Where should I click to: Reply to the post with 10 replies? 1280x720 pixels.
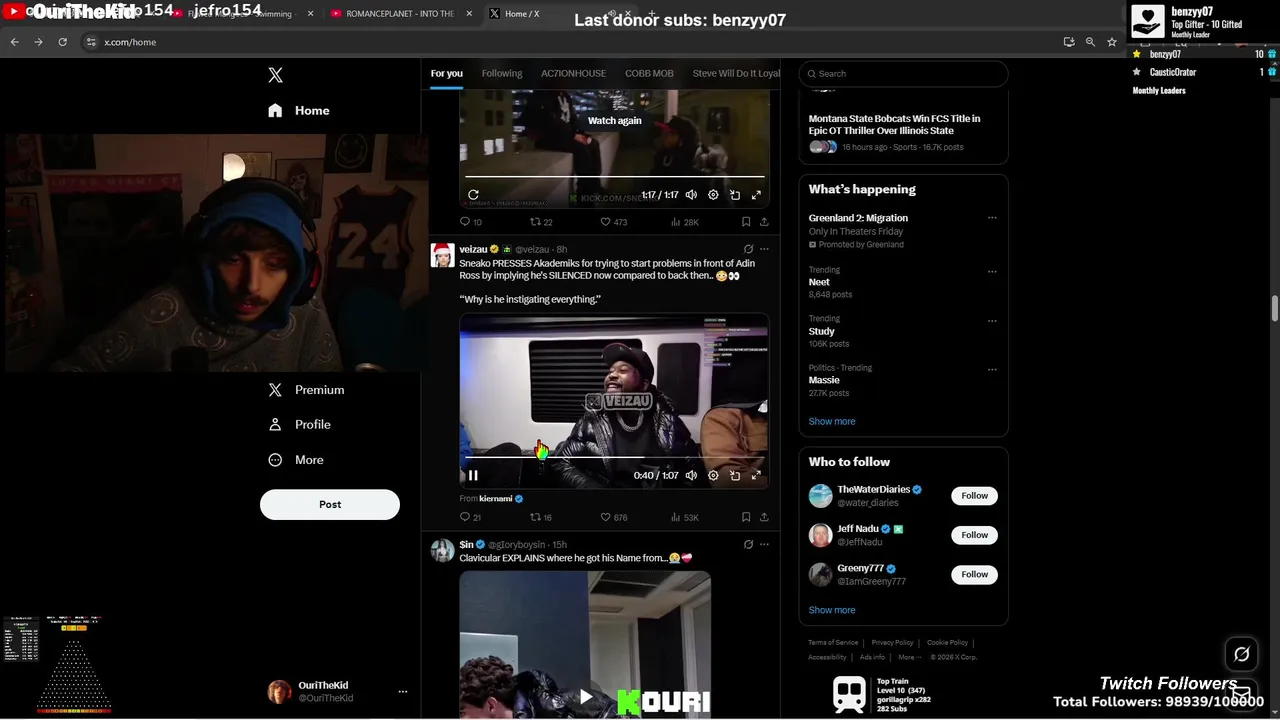(470, 222)
